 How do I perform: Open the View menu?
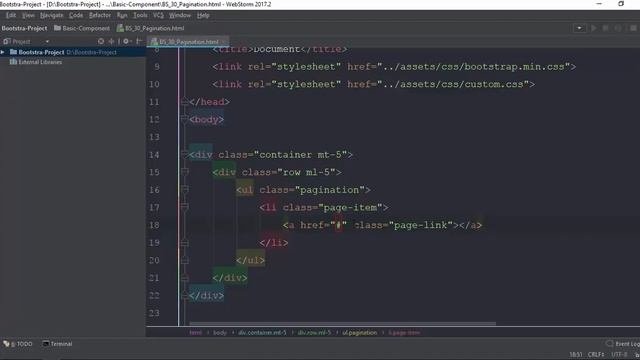click(28, 15)
